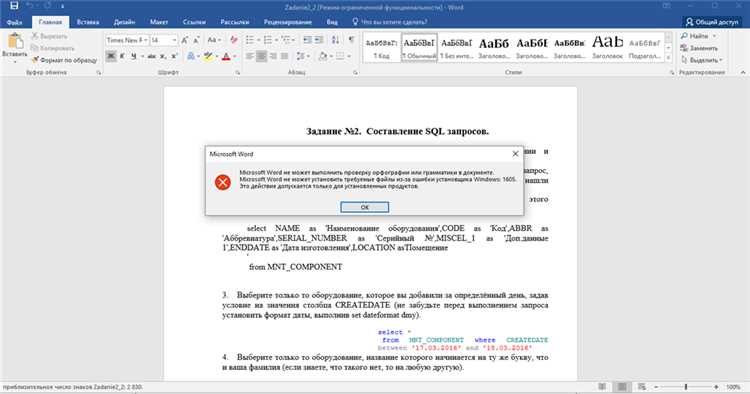Open the Макет ribbon tab
This screenshot has width=750, height=394.
click(159, 22)
